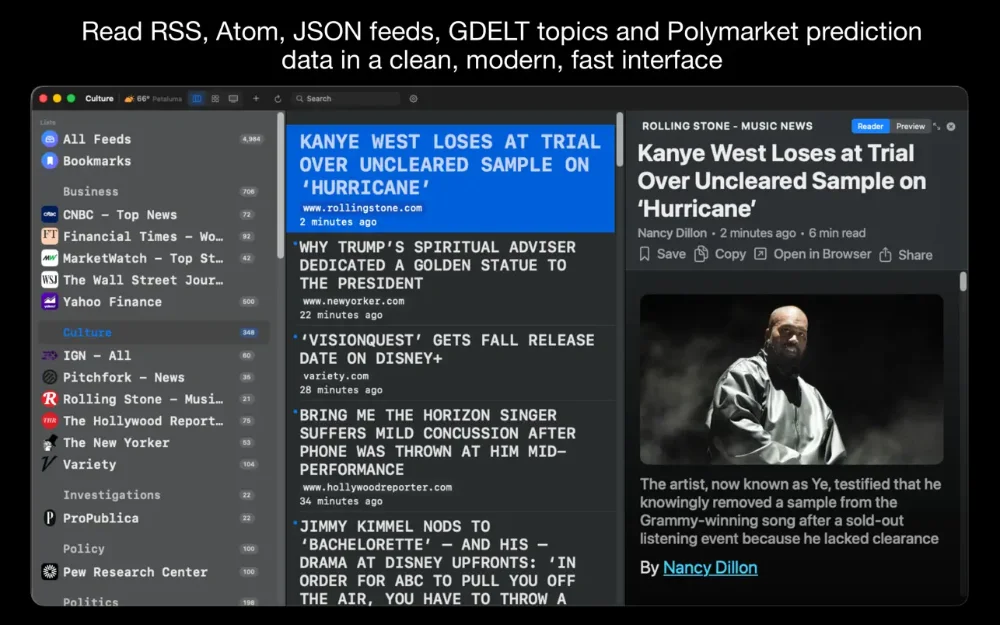1000x625 pixels.
Task: Click the Kanye West article photo
Action: tap(791, 379)
